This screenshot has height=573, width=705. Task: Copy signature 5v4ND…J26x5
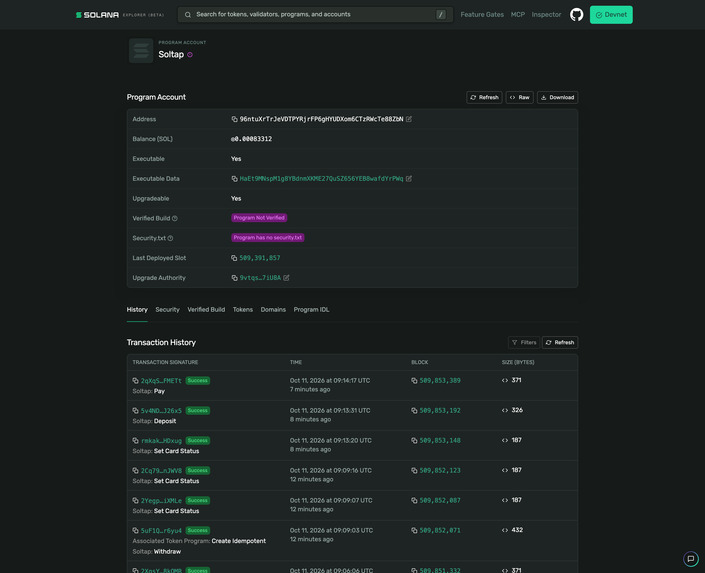135,411
